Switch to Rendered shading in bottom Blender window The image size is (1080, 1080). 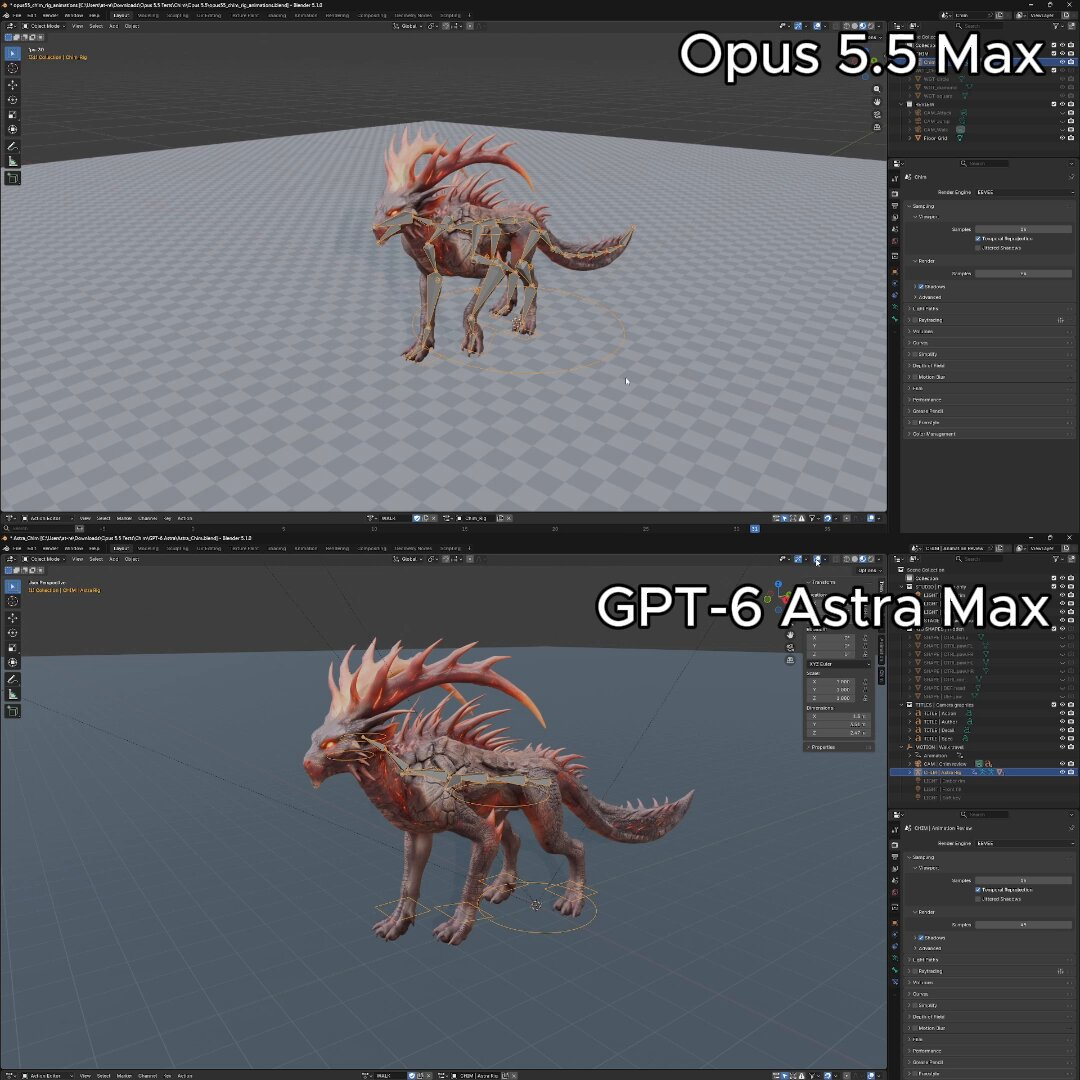point(871,559)
